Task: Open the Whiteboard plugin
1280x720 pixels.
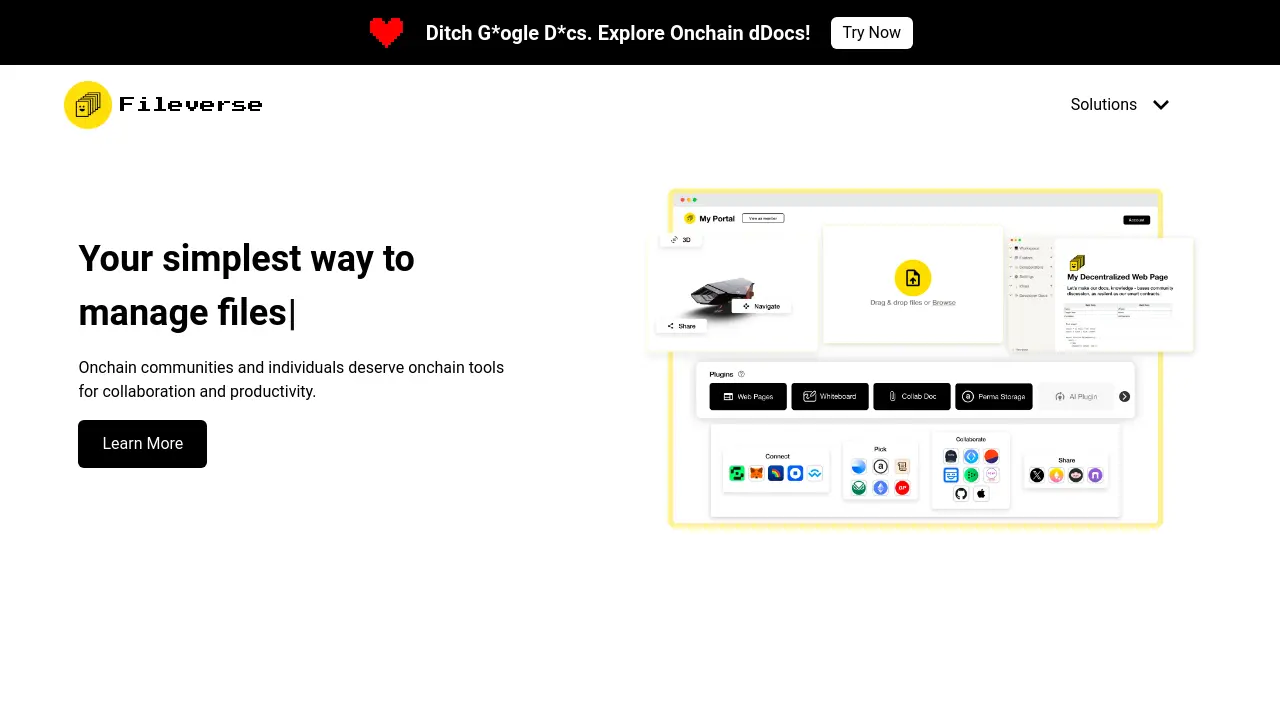Action: pos(830,397)
